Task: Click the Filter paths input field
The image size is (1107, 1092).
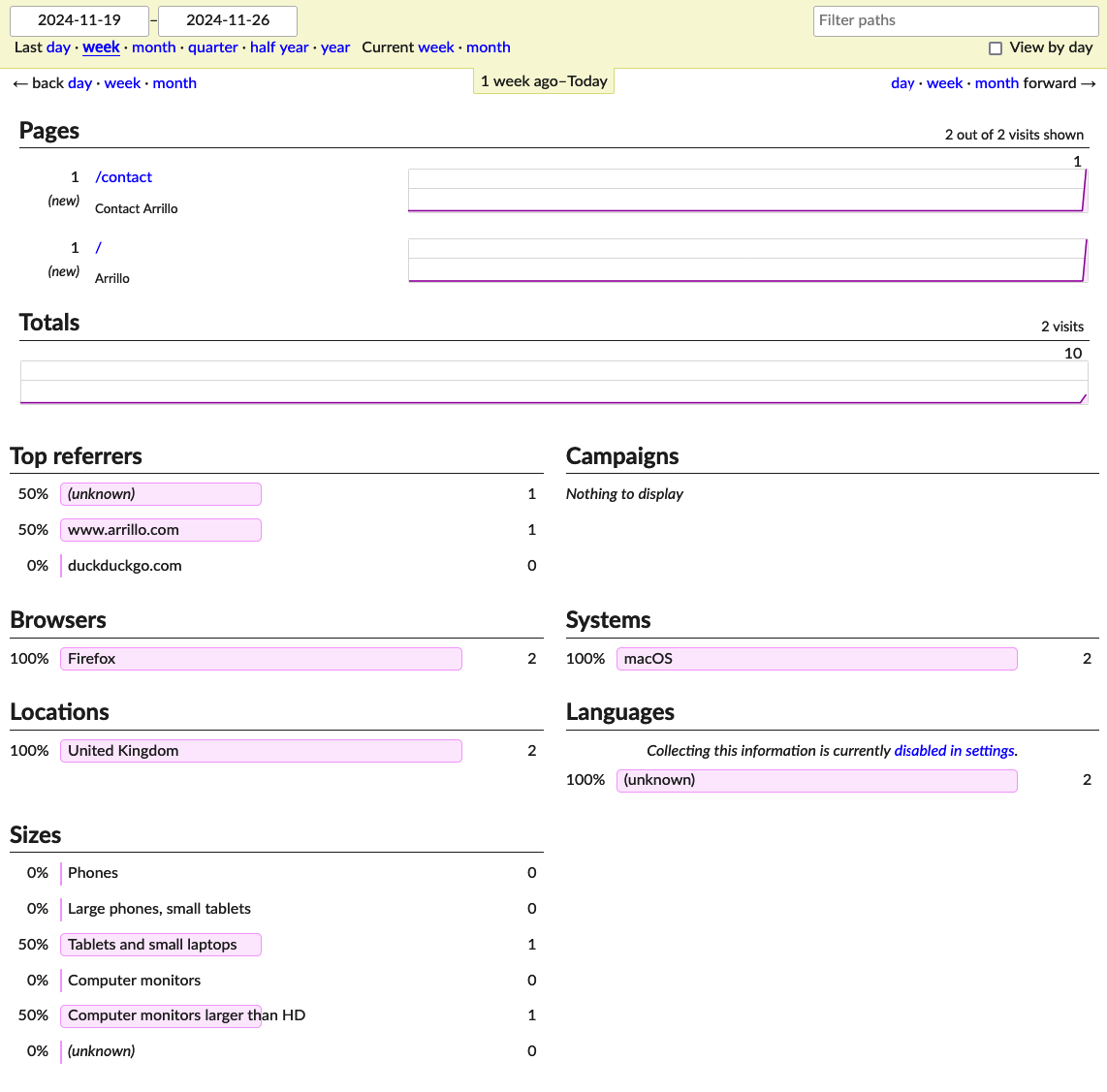Action: 955,20
